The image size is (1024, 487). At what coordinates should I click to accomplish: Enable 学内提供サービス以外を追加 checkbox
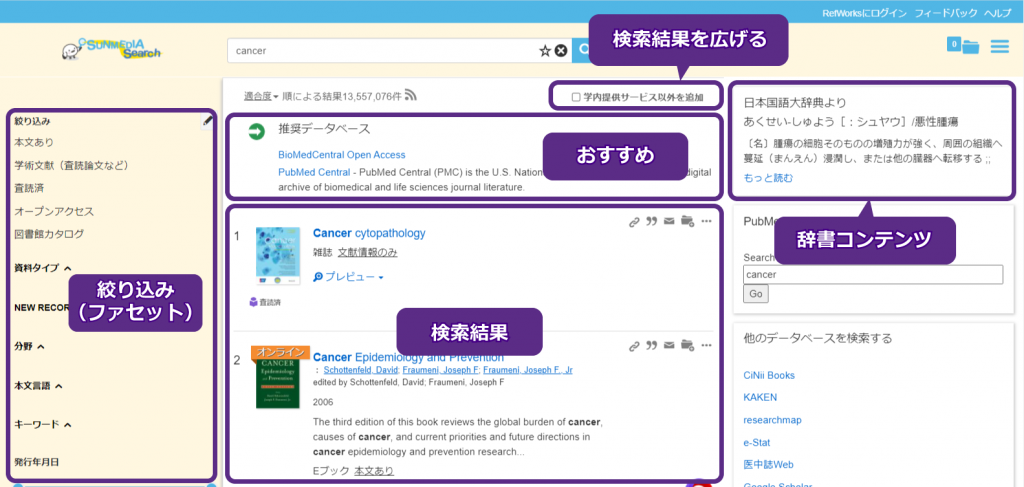(x=576, y=97)
